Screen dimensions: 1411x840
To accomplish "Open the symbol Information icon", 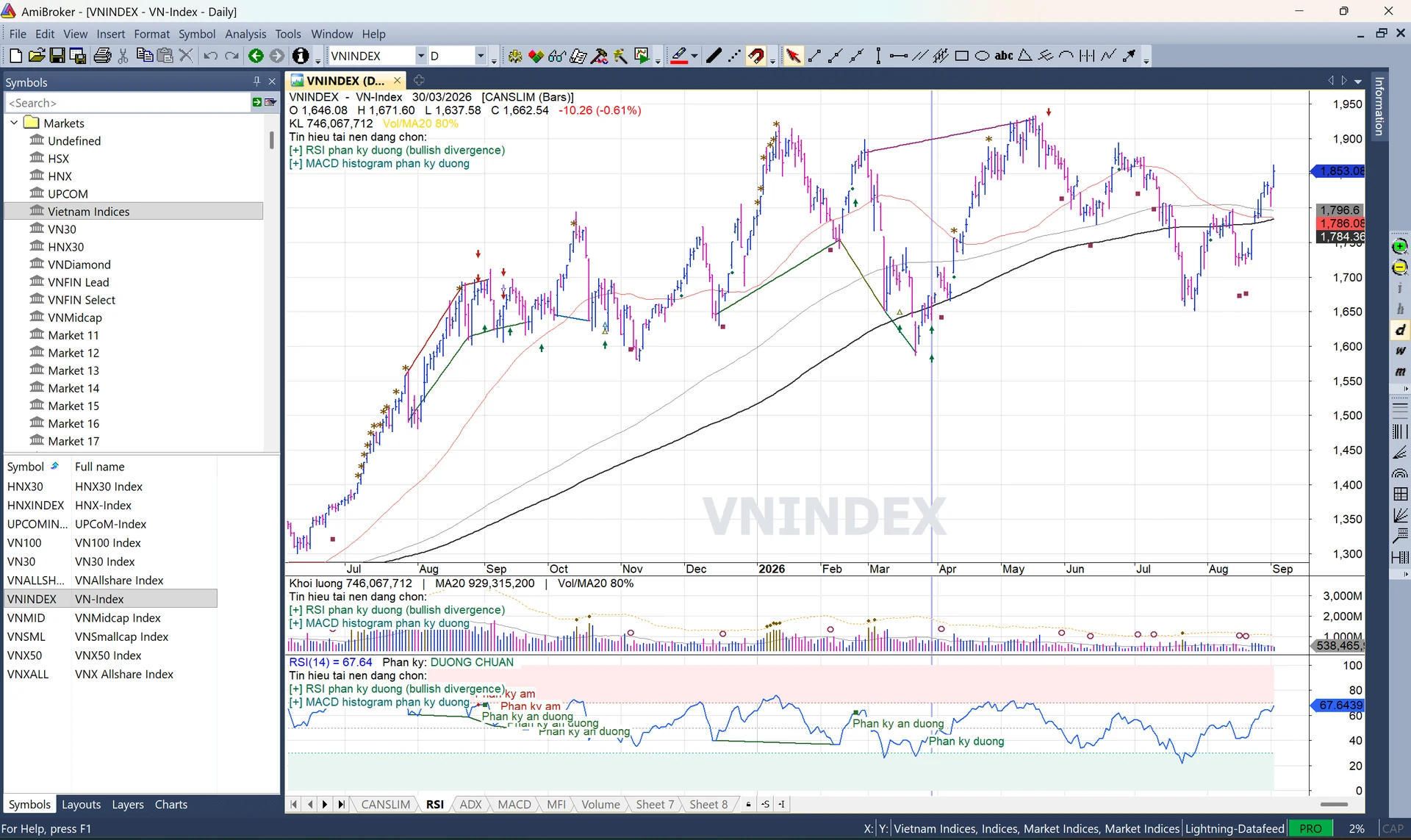I will (x=300, y=56).
